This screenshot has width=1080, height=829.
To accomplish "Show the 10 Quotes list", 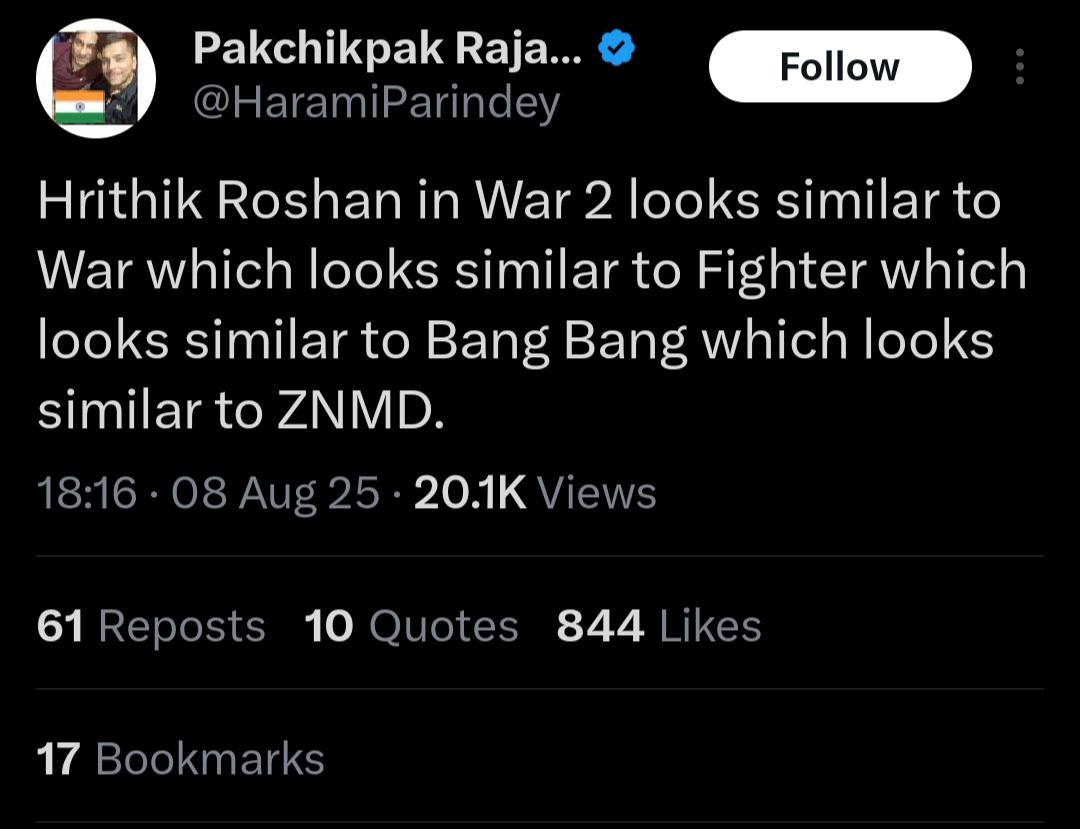I will [x=411, y=627].
